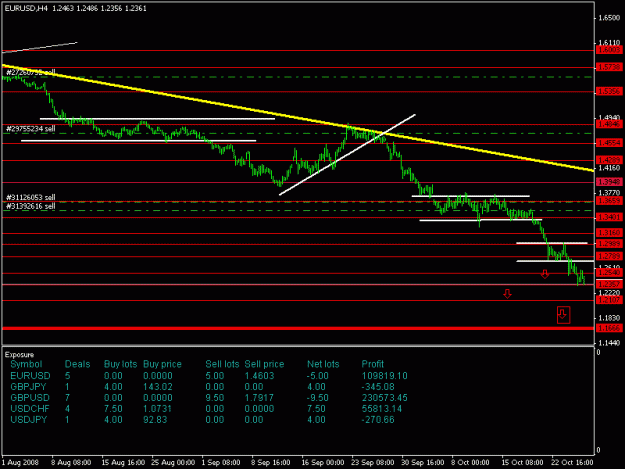Click the -270.66 profit value
Viewport: 625px width, 469px height.
tap(378, 420)
